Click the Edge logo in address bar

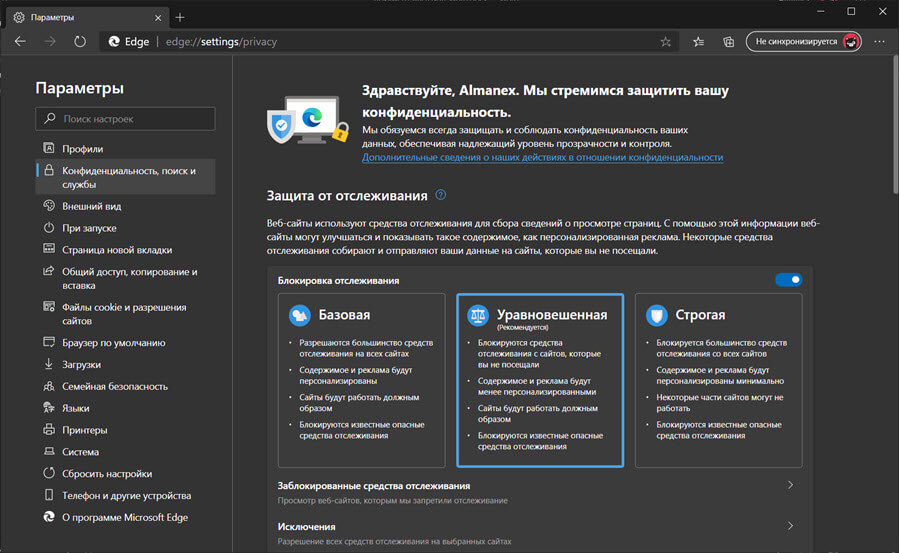pos(114,41)
